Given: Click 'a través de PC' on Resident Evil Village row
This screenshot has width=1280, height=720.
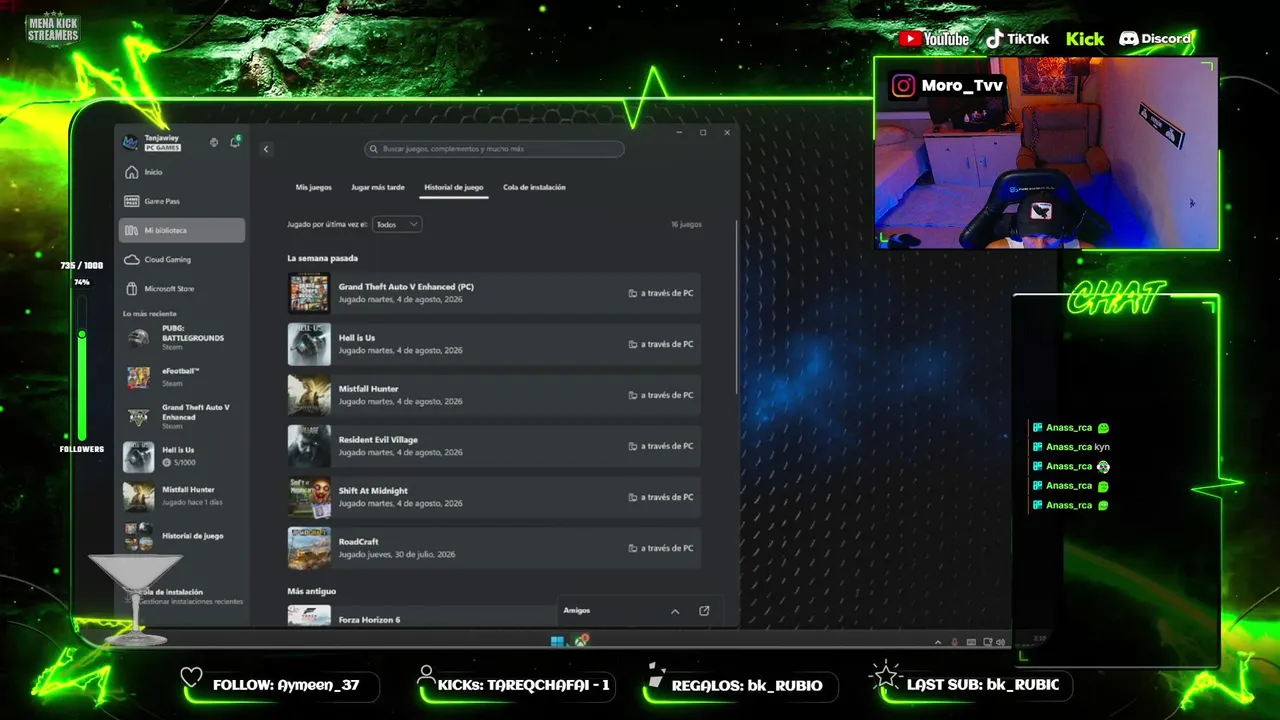Looking at the screenshot, I should pyautogui.click(x=661, y=446).
